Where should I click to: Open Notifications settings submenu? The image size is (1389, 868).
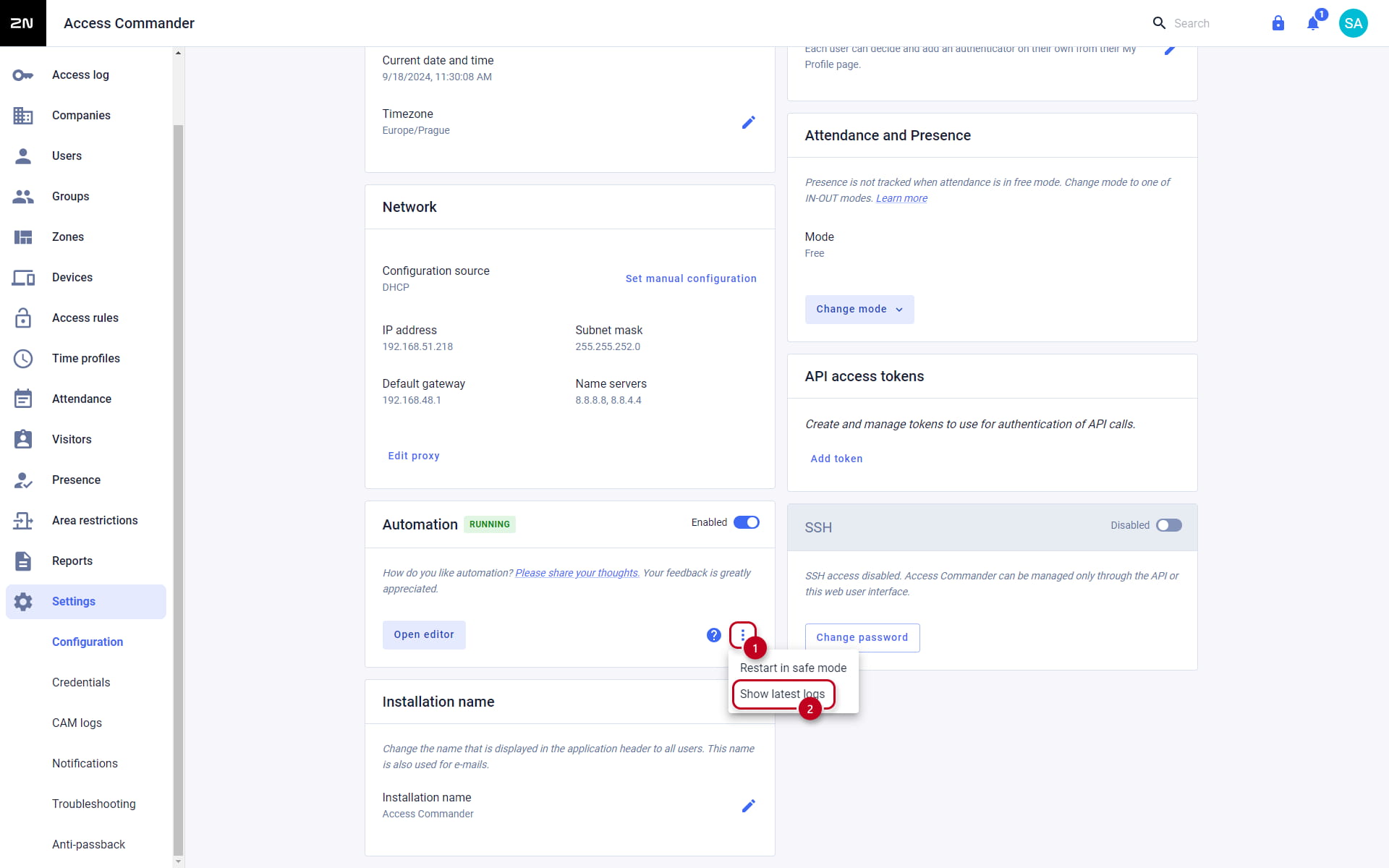pyautogui.click(x=85, y=764)
